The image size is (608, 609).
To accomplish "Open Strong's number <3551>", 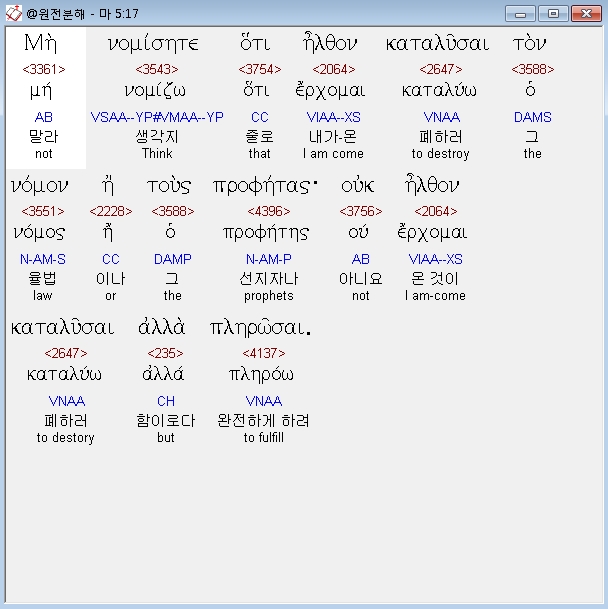I will [x=43, y=211].
